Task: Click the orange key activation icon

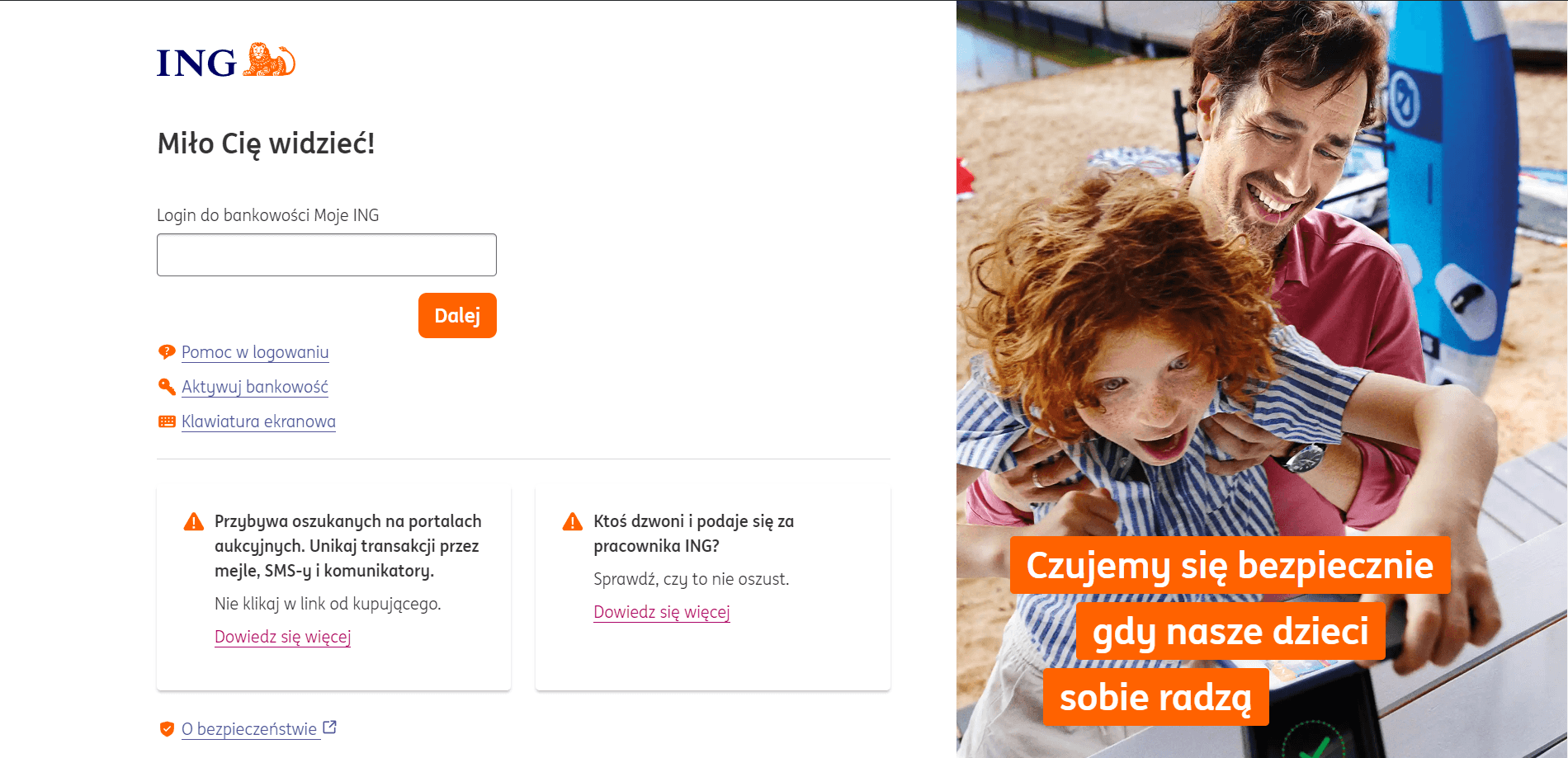Action: click(x=167, y=387)
